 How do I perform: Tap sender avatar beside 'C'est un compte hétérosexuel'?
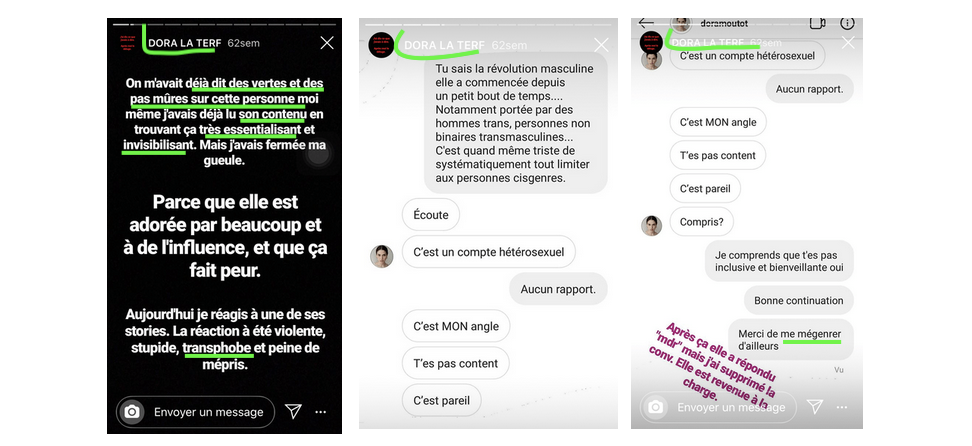(x=382, y=256)
